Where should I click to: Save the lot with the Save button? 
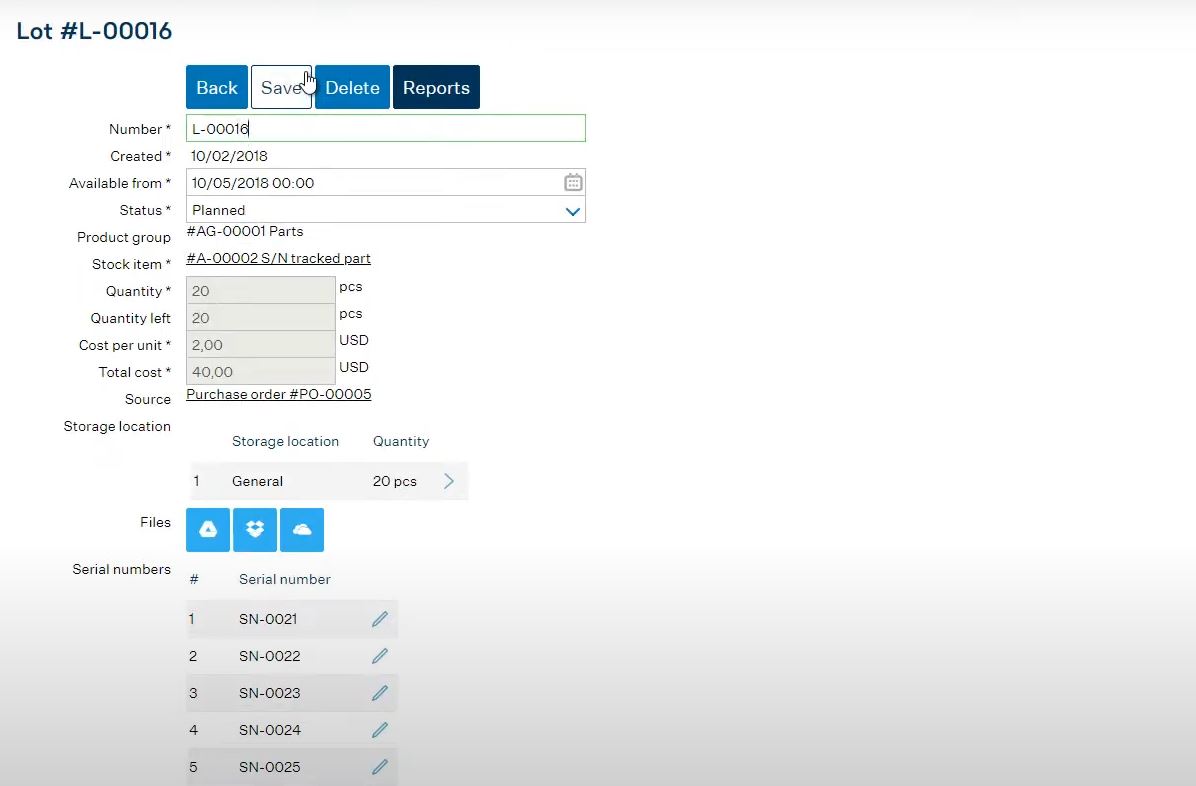281,88
